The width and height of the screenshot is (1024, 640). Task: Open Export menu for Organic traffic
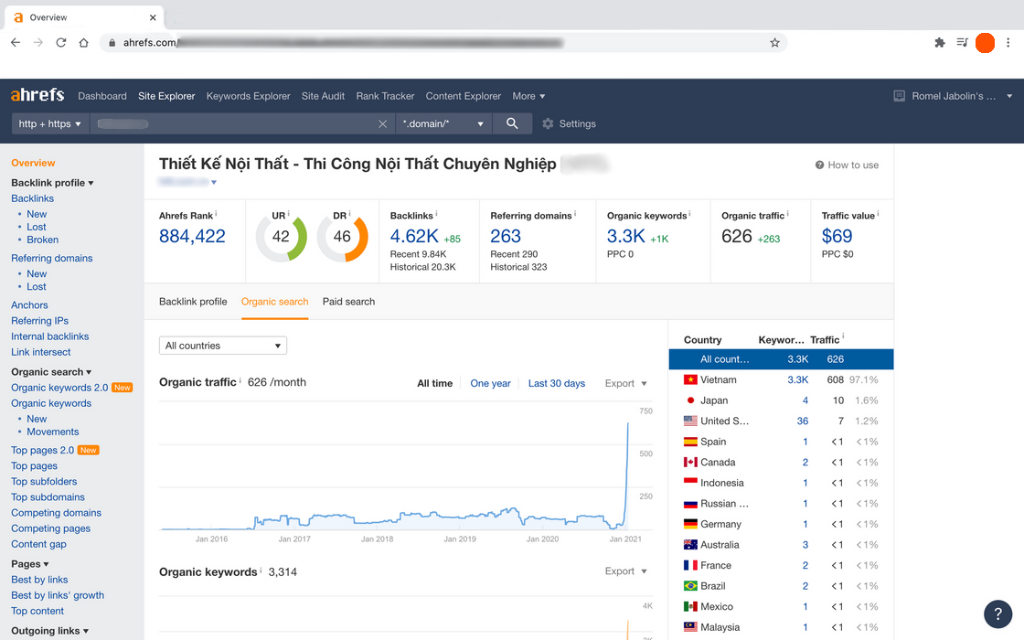coord(626,383)
